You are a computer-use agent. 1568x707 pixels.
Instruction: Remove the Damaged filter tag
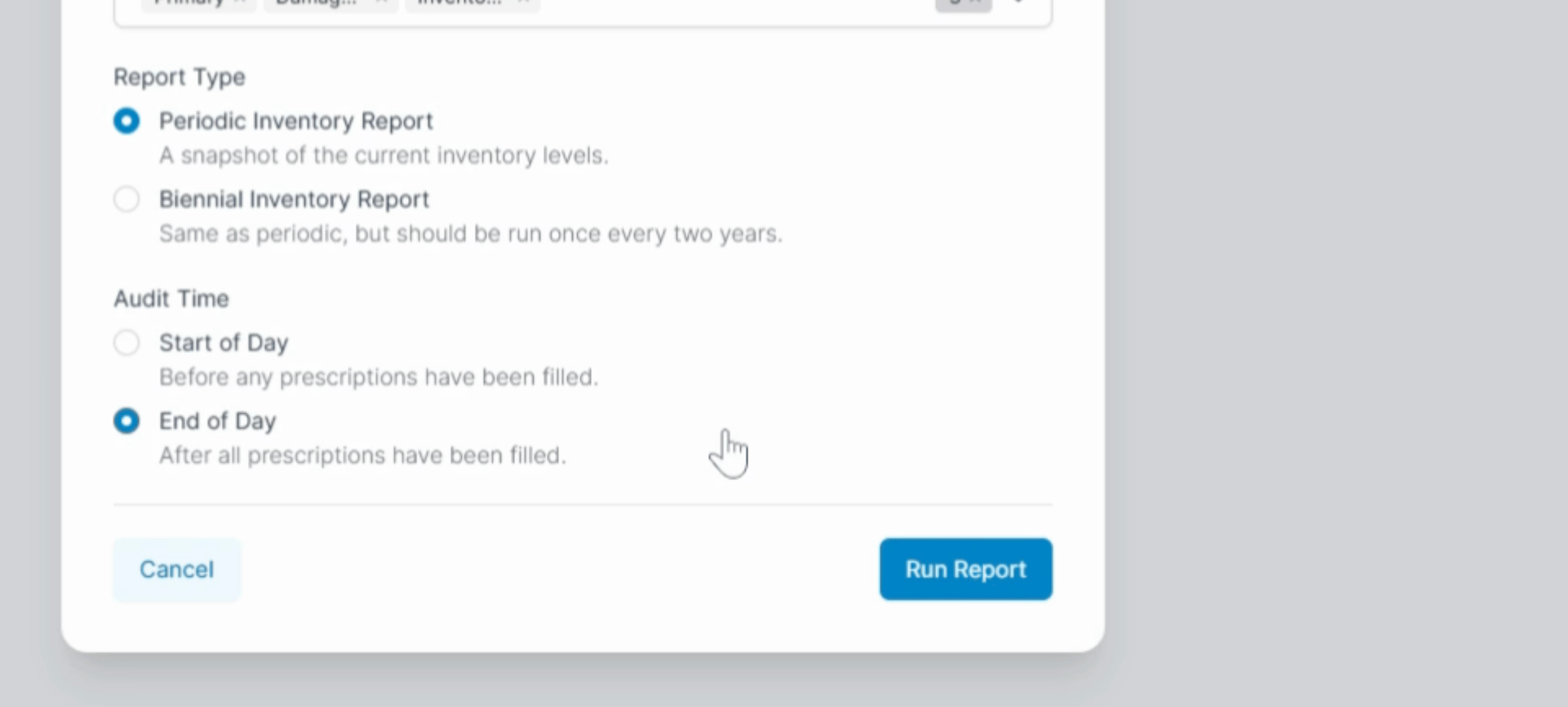coord(380,3)
